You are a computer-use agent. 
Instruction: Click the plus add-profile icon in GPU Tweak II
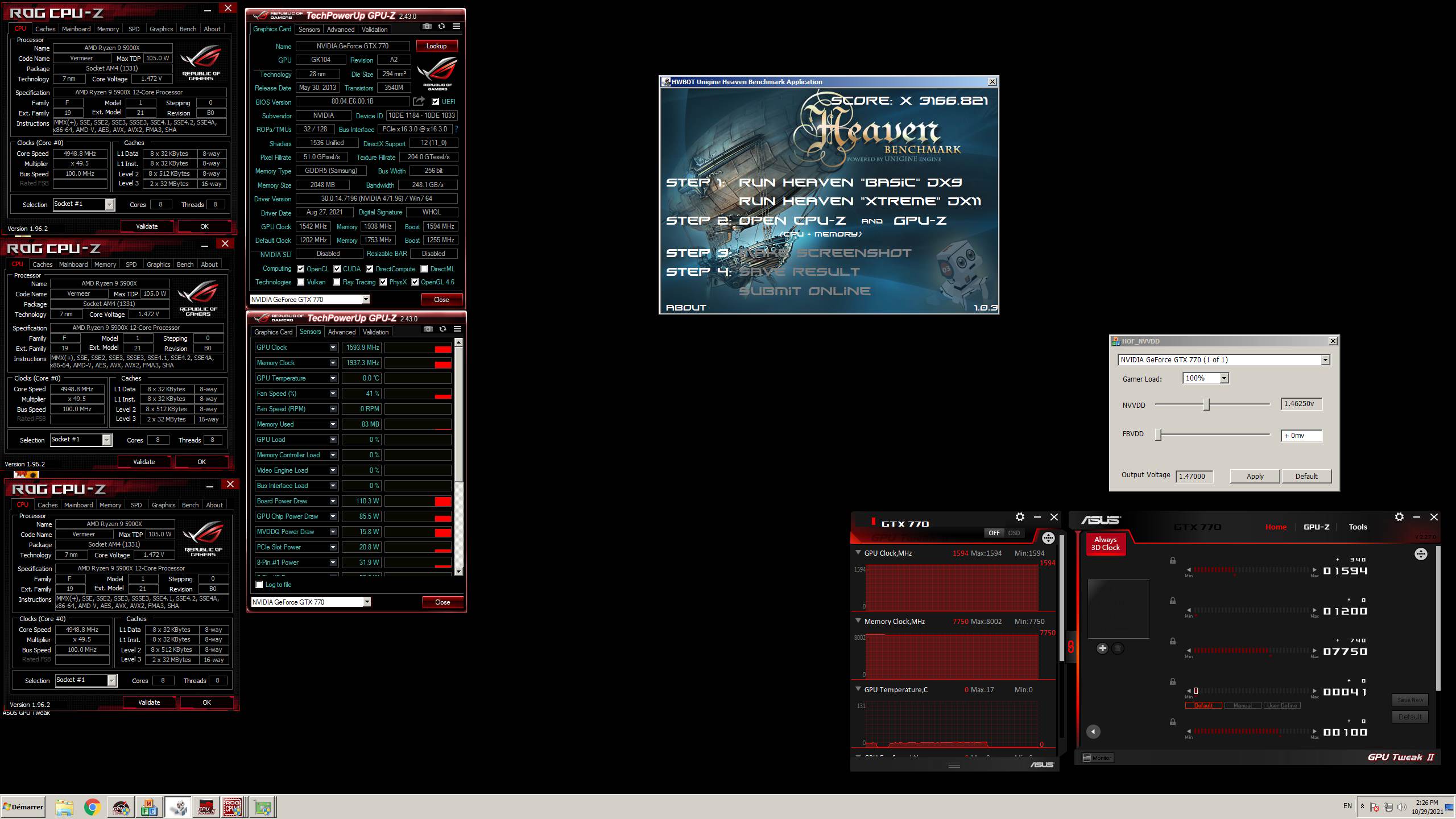(1102, 648)
